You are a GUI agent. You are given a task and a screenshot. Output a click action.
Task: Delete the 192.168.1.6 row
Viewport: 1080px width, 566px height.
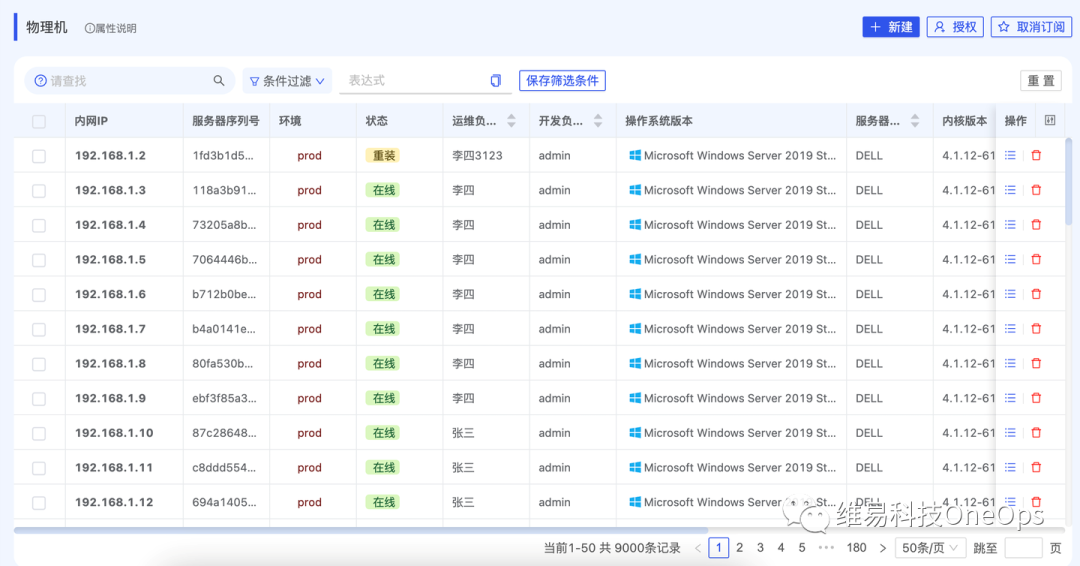[1036, 294]
